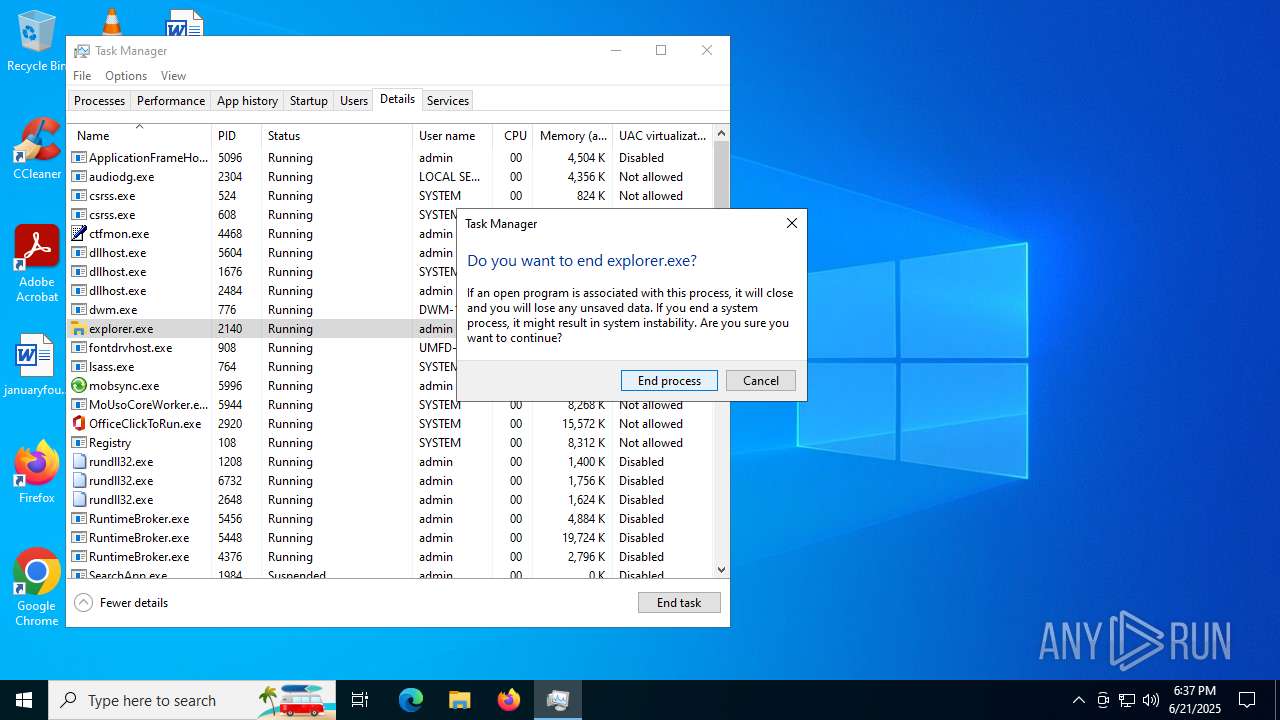This screenshot has height=720, width=1280.
Task: Open Firefox desktop shortcut
Action: (37, 472)
